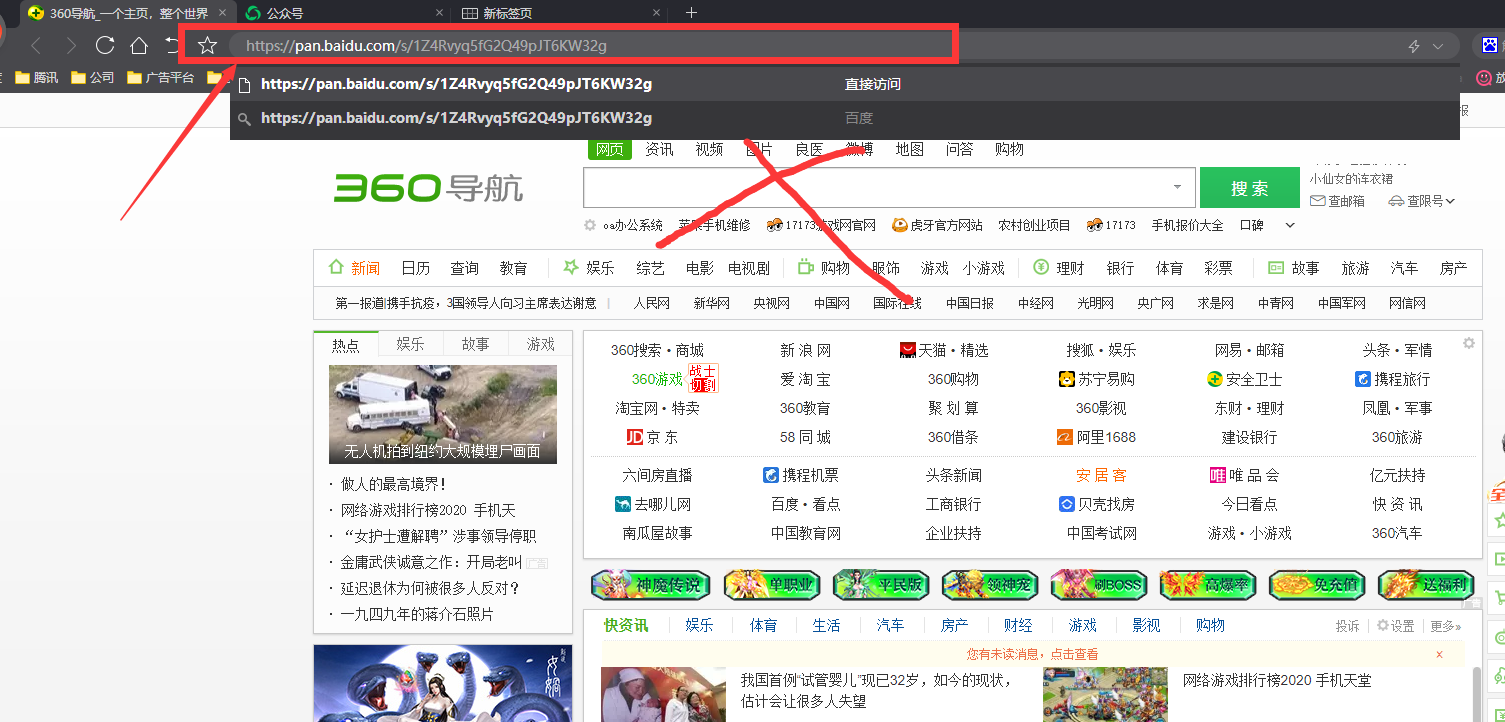Open the 故事 category with book icon
This screenshot has height=722, width=1505.
click(1294, 268)
